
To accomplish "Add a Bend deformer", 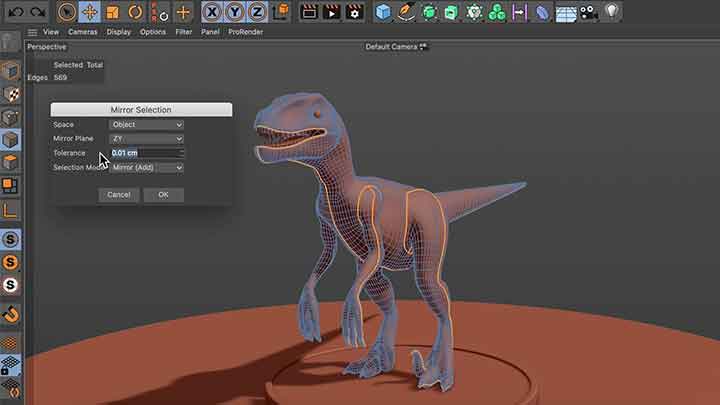I will click(x=542, y=12).
